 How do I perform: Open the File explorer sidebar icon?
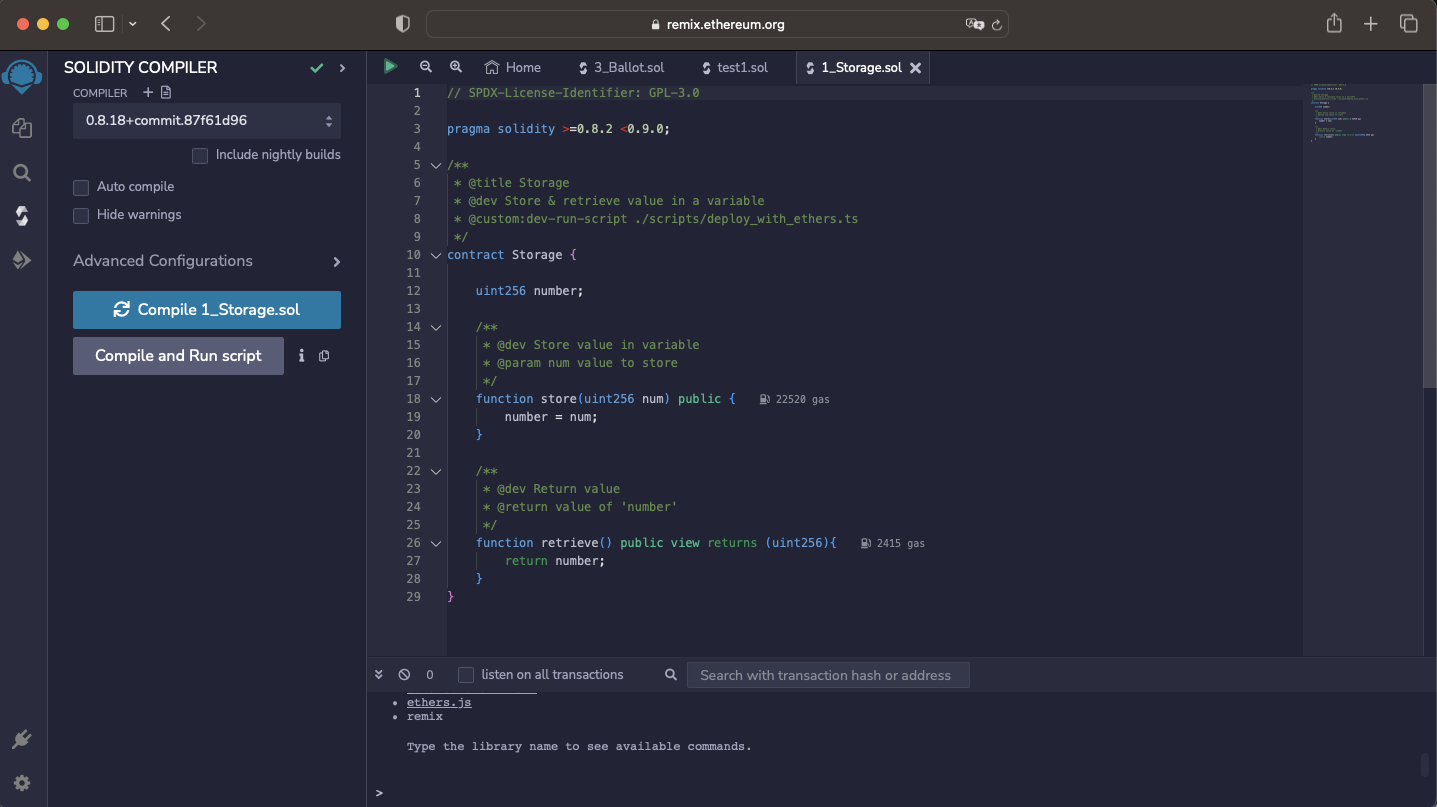tap(22, 128)
